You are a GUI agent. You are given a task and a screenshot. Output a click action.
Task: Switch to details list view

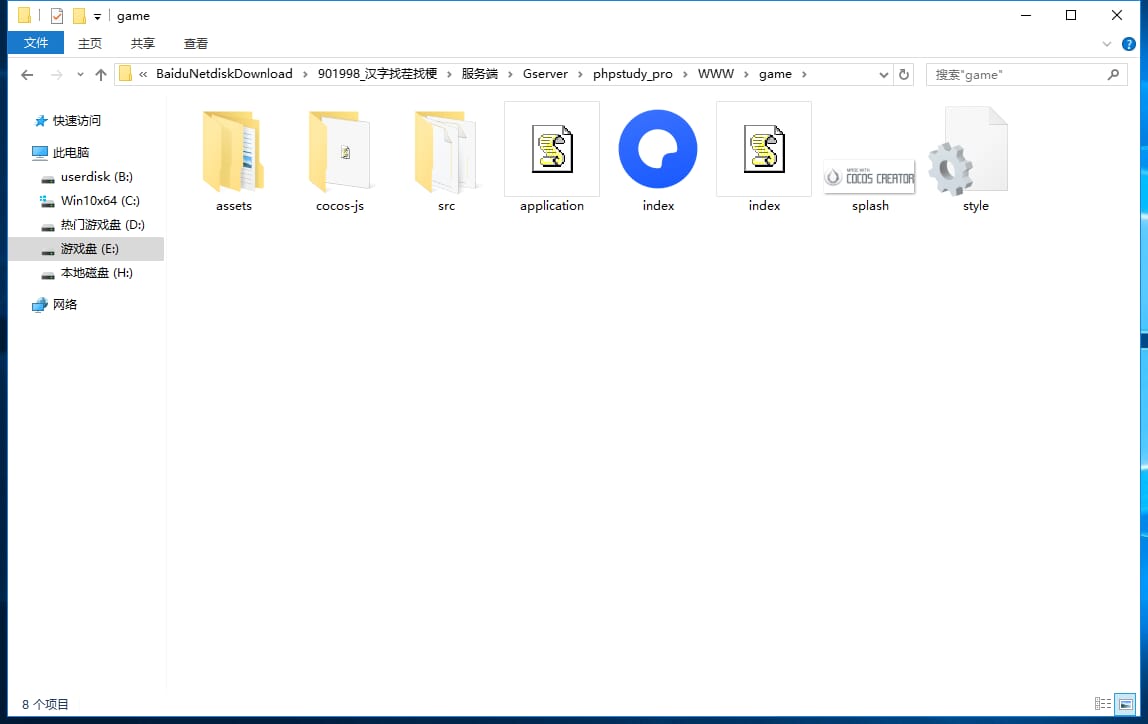point(1103,704)
